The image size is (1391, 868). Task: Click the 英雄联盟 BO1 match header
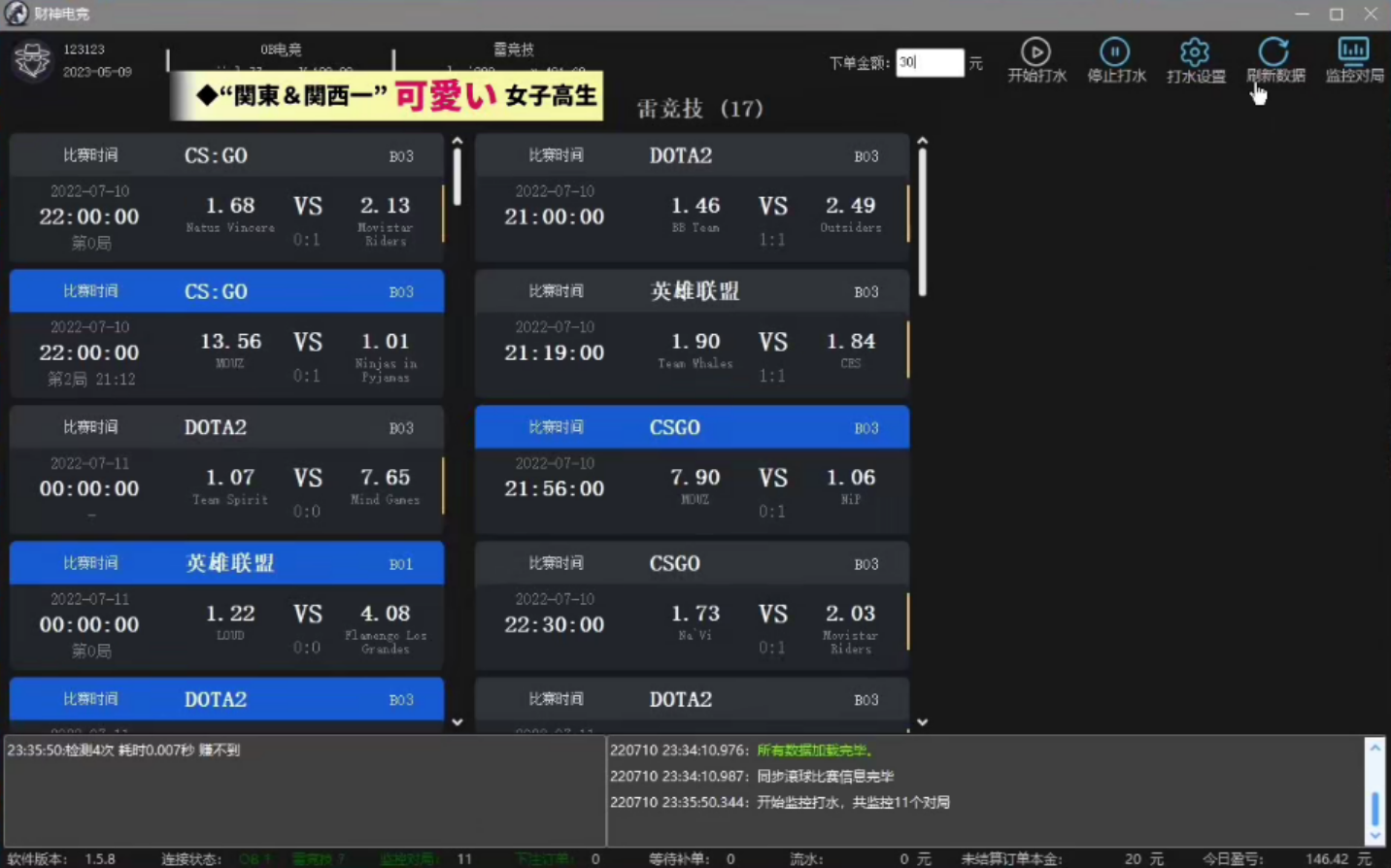pos(226,563)
